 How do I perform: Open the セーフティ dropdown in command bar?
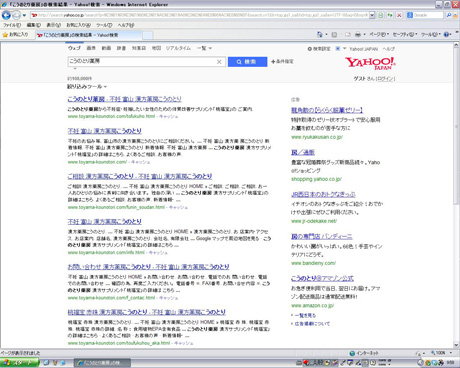405,35
